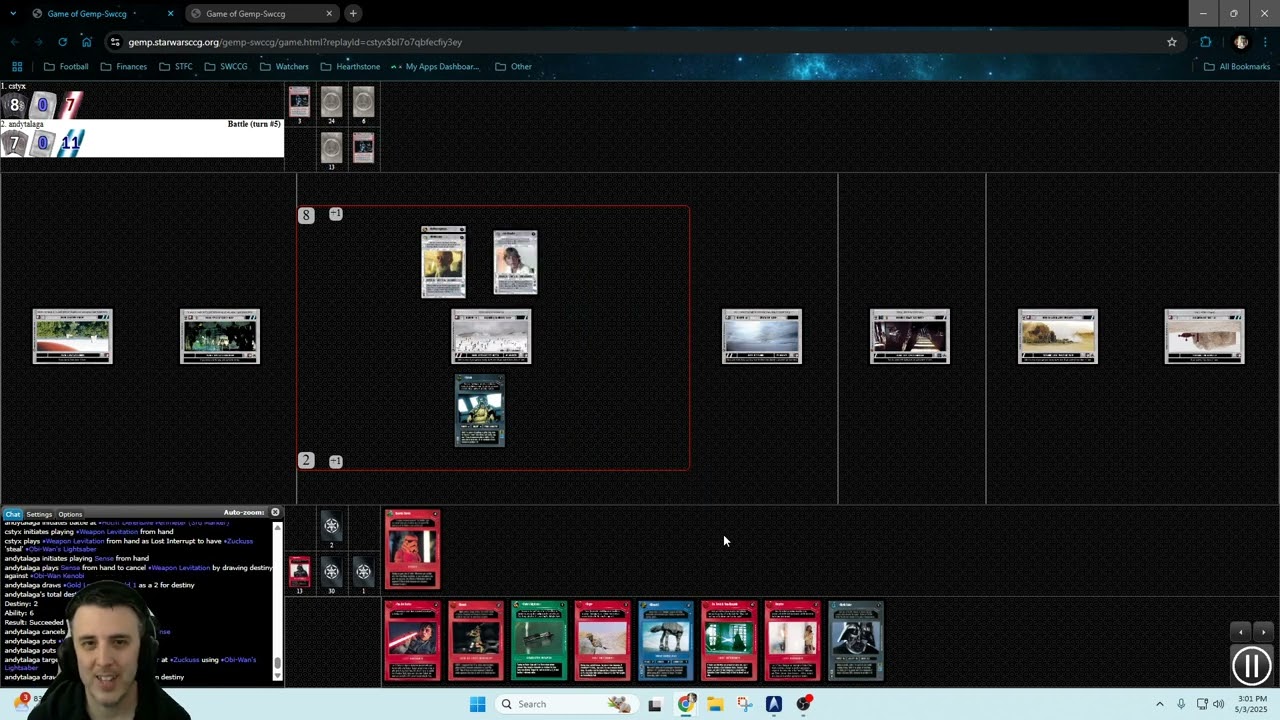Reload the page
The width and height of the screenshot is (1280, 720).
point(62,42)
